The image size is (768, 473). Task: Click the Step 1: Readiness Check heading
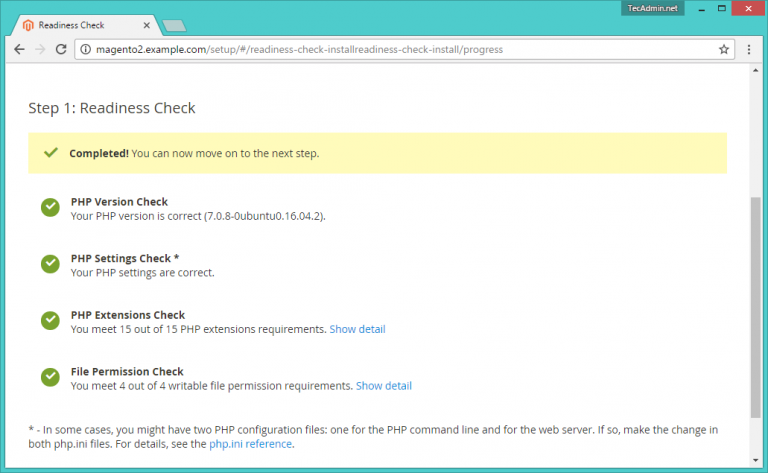[112, 108]
